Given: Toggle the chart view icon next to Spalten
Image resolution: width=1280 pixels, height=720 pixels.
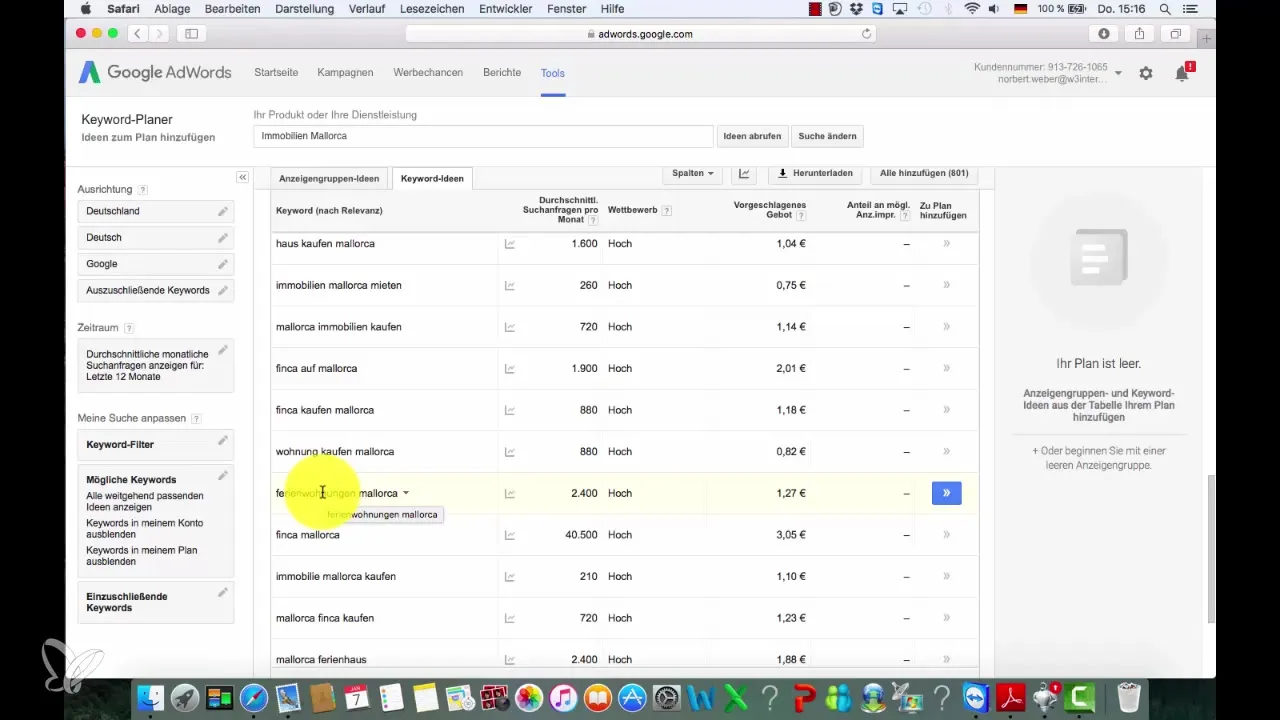Looking at the screenshot, I should click(744, 173).
